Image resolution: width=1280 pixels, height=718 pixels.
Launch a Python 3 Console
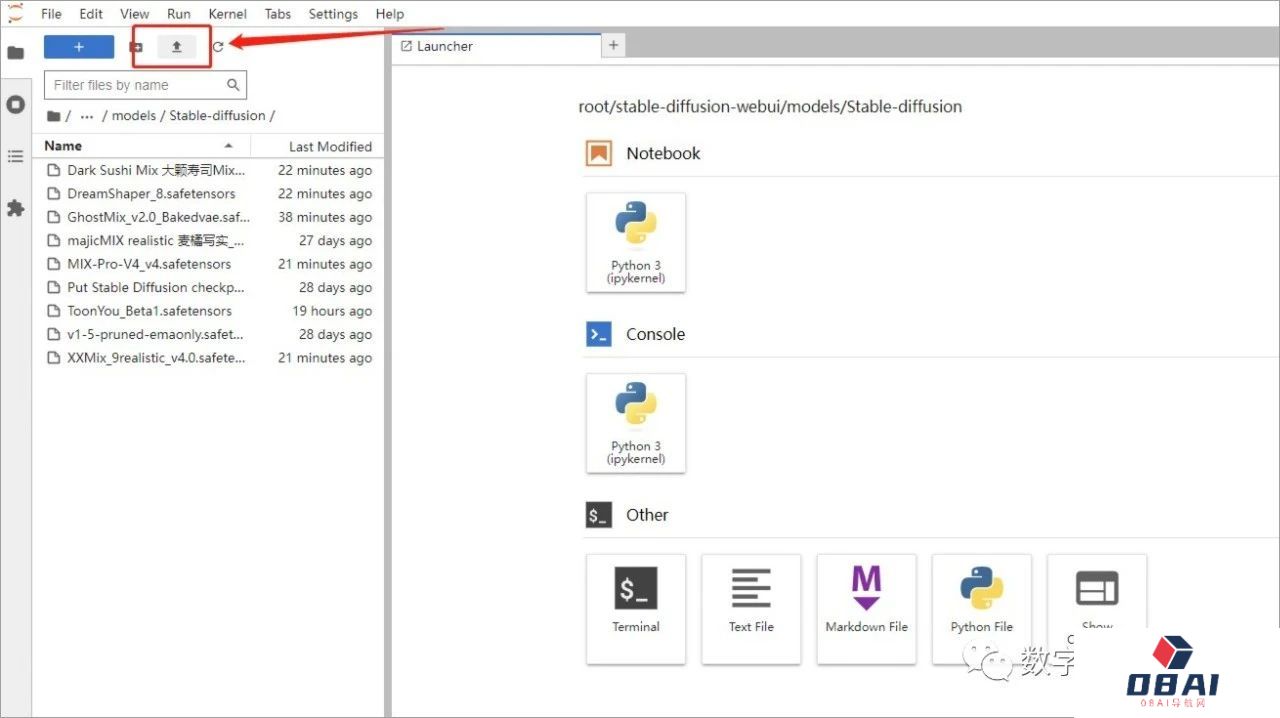pyautogui.click(x=636, y=423)
